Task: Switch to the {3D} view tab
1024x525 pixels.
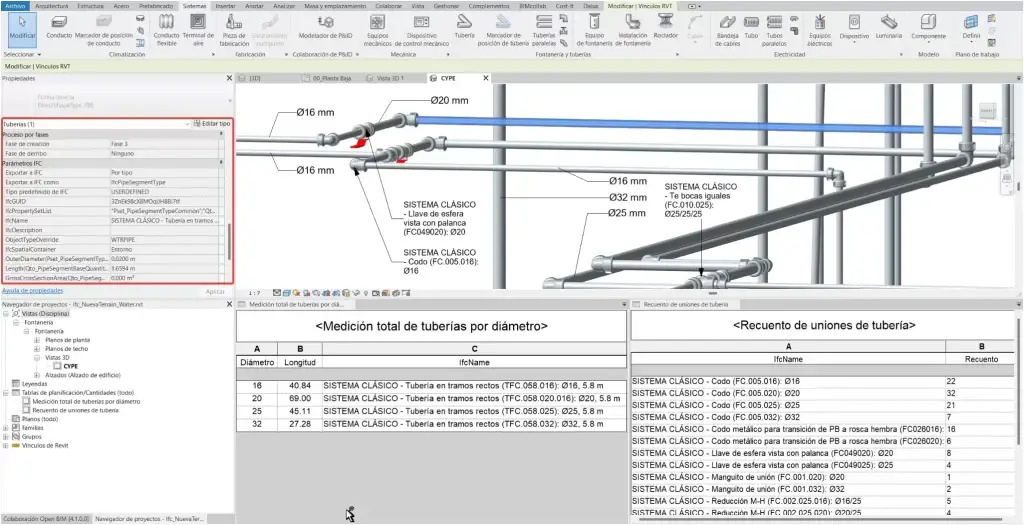Action: coord(255,78)
